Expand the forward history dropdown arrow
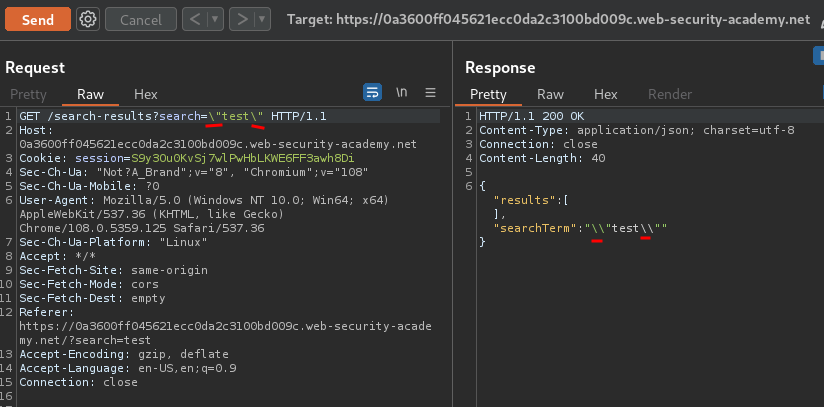The image size is (824, 407). [263, 19]
